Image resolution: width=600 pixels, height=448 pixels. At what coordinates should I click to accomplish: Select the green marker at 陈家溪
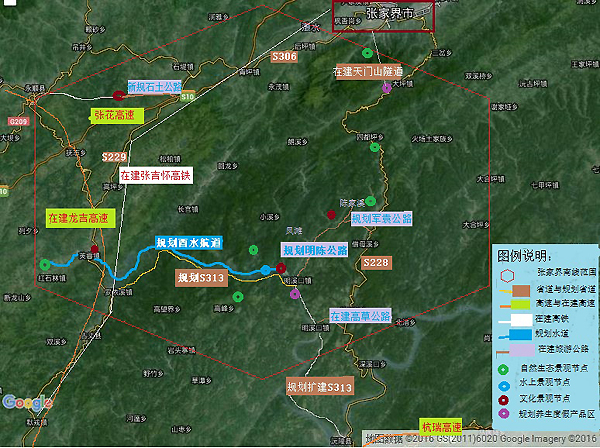[x=371, y=202]
